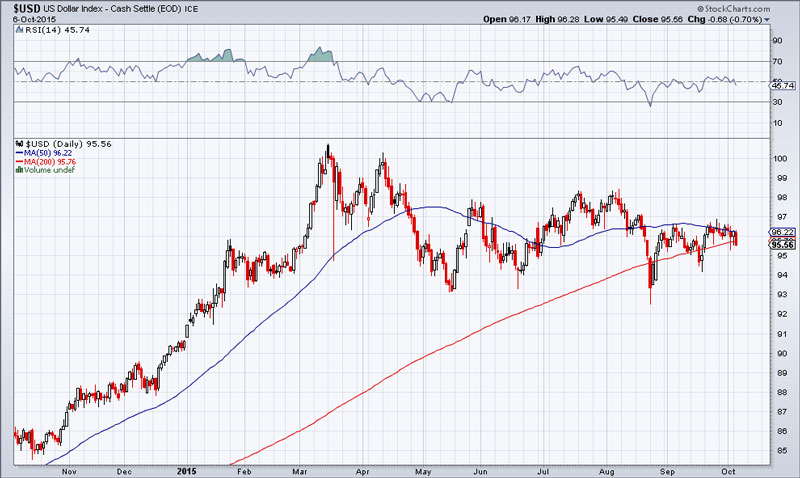Click the 85 price axis label
This screenshot has width=800, height=478.
(x=782, y=450)
